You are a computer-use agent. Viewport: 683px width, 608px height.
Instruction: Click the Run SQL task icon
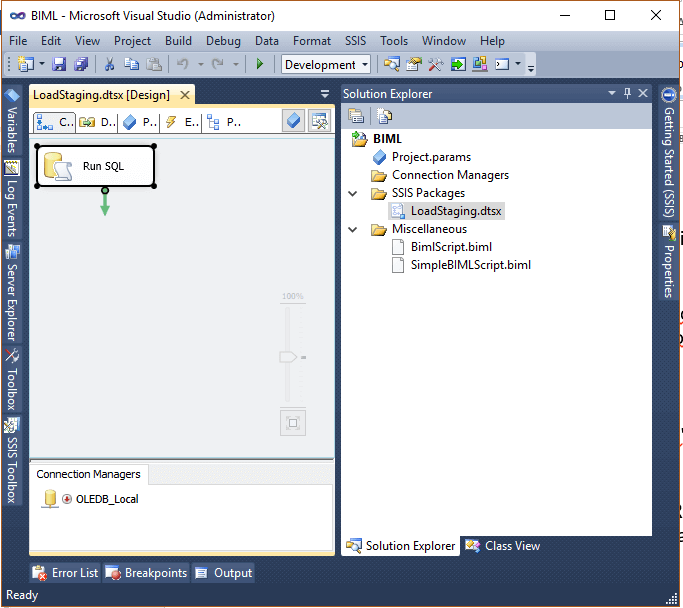click(58, 166)
